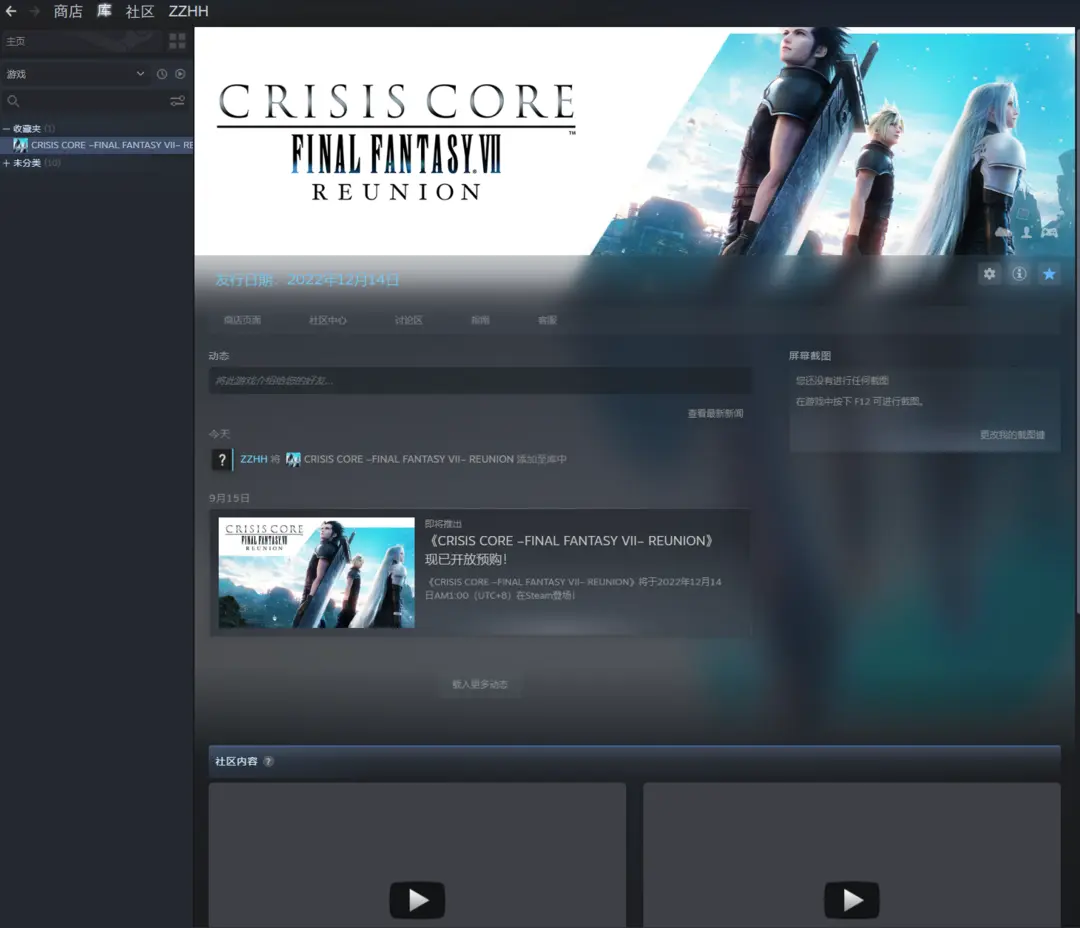Screen dimensions: 1080x928
Task: Click the 发行日期 release date text
Action: (x=307, y=280)
